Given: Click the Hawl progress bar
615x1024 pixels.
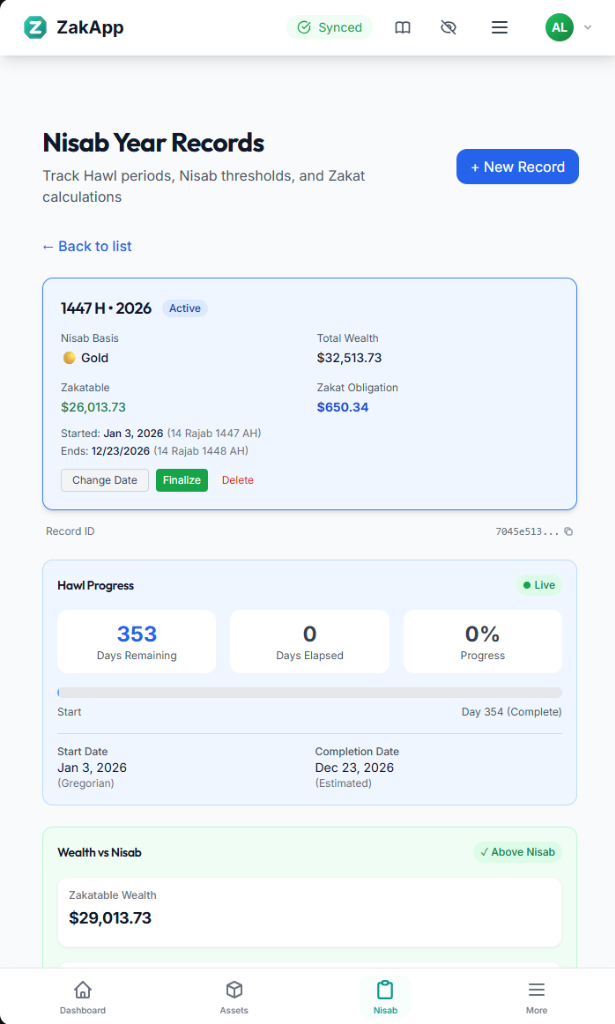Looking at the screenshot, I should (x=309, y=692).
